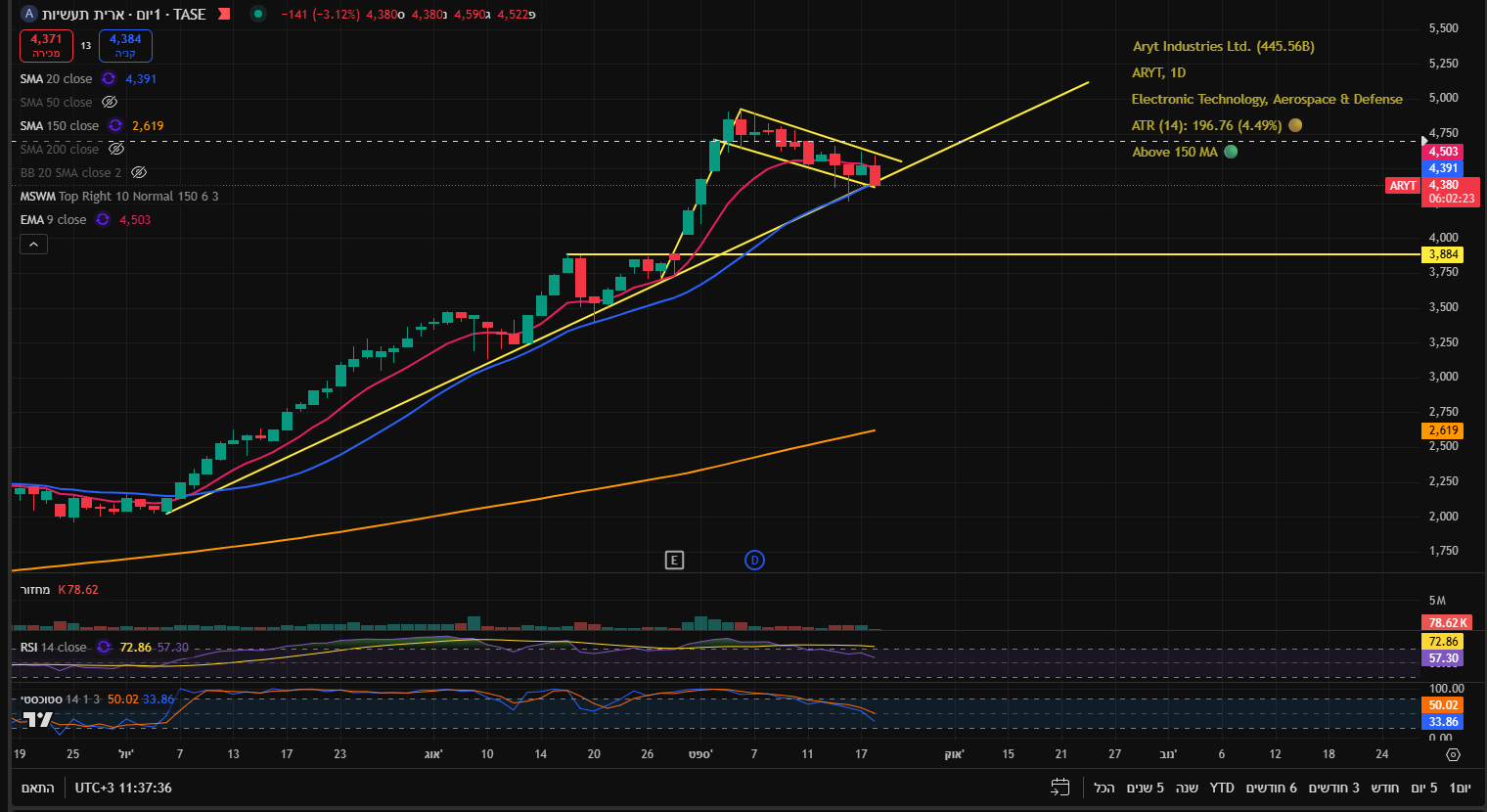
Task: Open the earnings 'E' event marker
Action: (674, 560)
